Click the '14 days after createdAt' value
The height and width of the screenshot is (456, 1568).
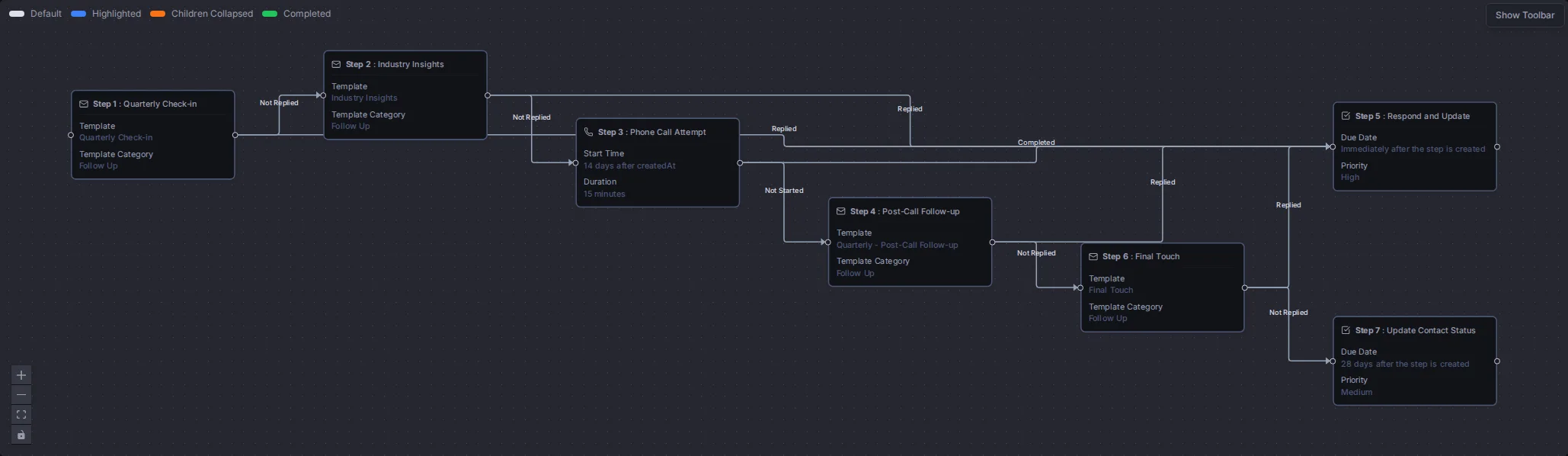coord(629,166)
